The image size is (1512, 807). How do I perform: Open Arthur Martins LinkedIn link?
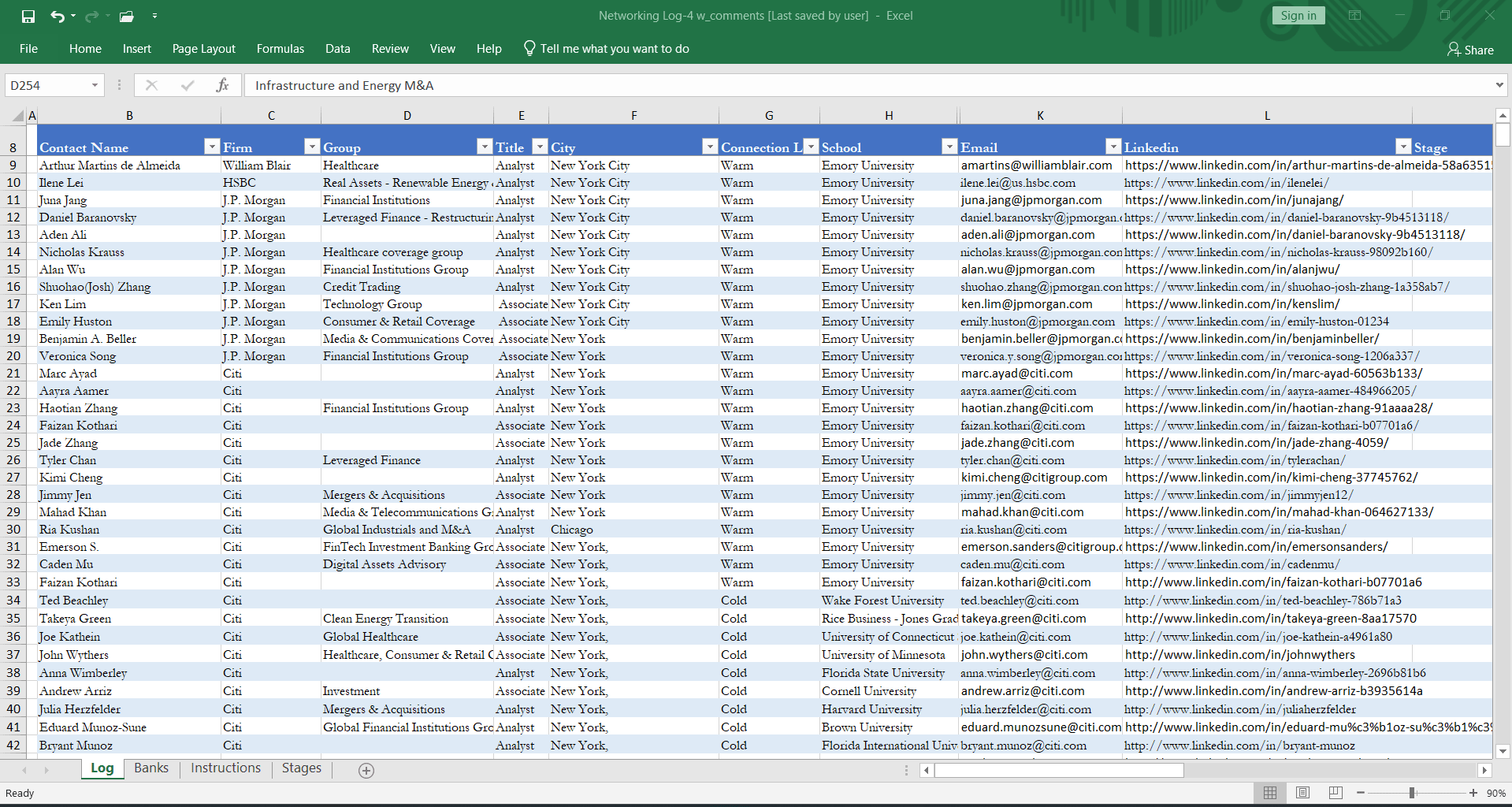point(1308,165)
